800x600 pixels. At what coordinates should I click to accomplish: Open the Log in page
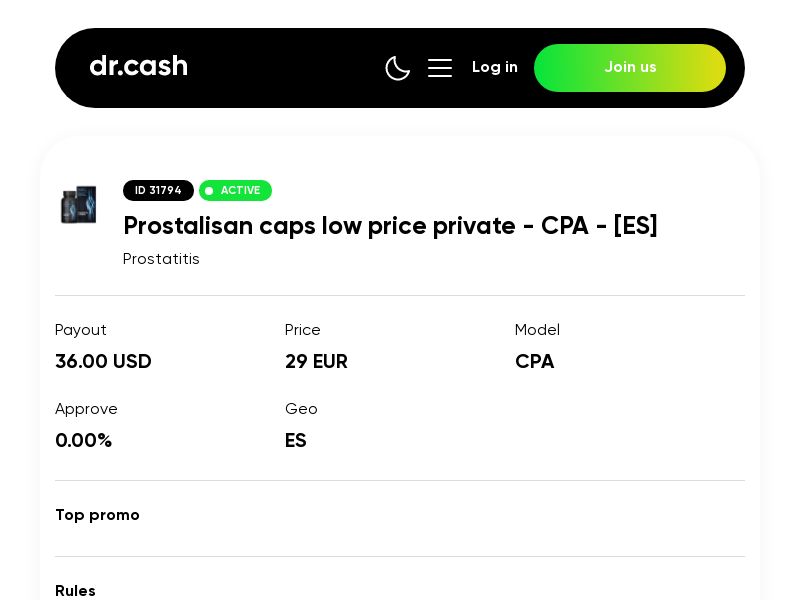tap(495, 67)
